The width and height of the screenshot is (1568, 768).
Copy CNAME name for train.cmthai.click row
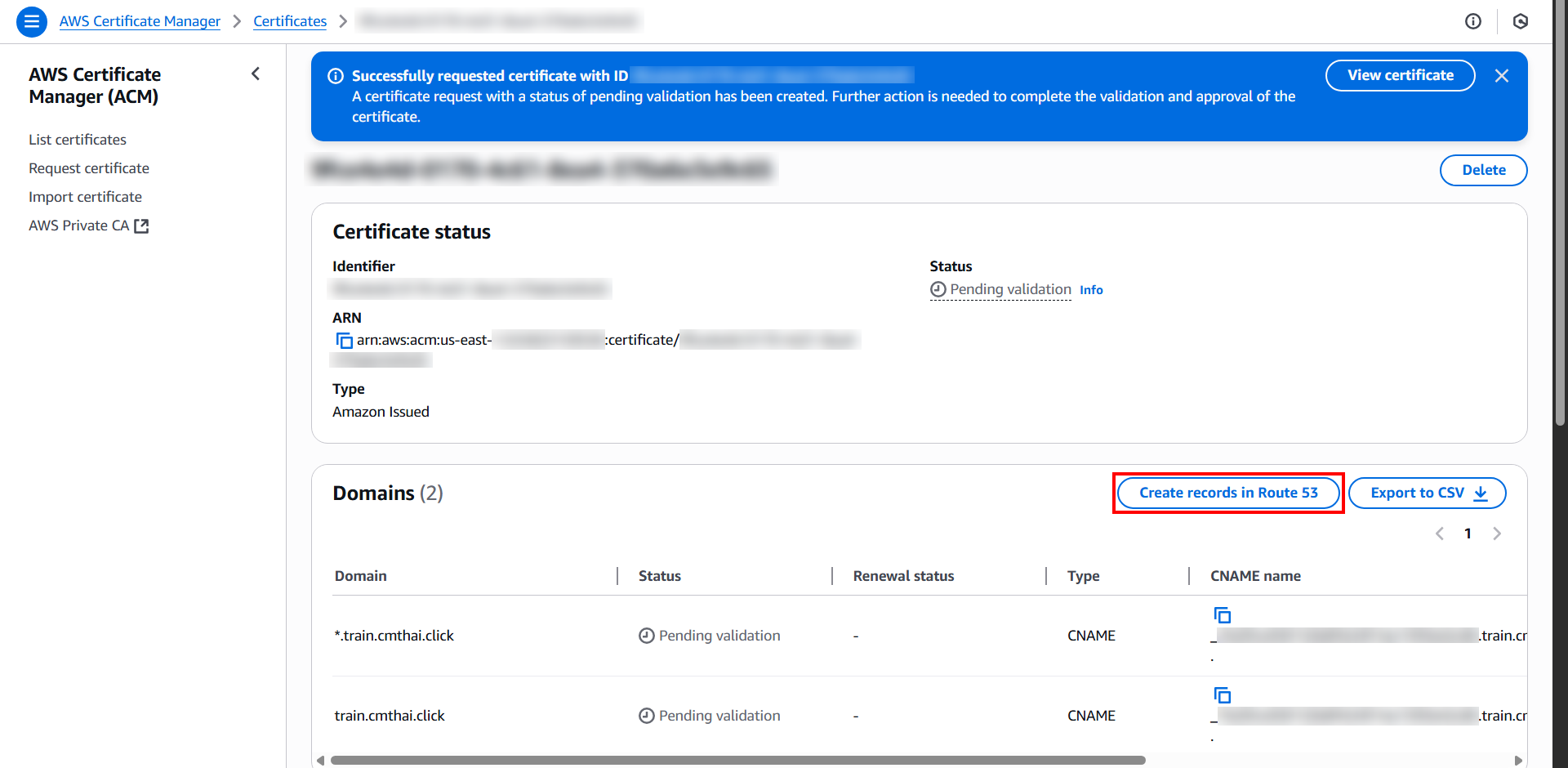[1222, 694]
